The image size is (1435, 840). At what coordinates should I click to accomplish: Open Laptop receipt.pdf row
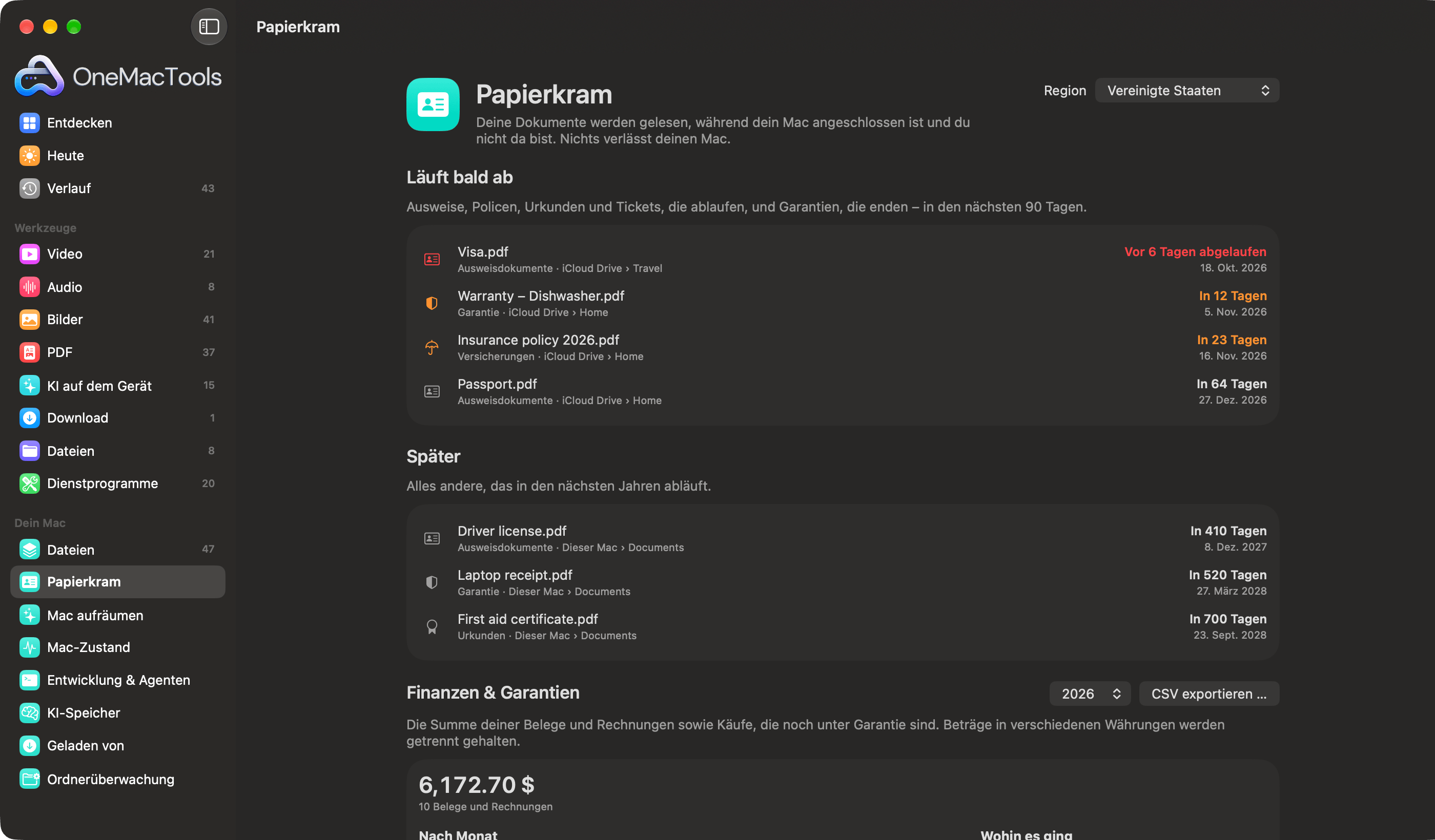click(x=843, y=582)
